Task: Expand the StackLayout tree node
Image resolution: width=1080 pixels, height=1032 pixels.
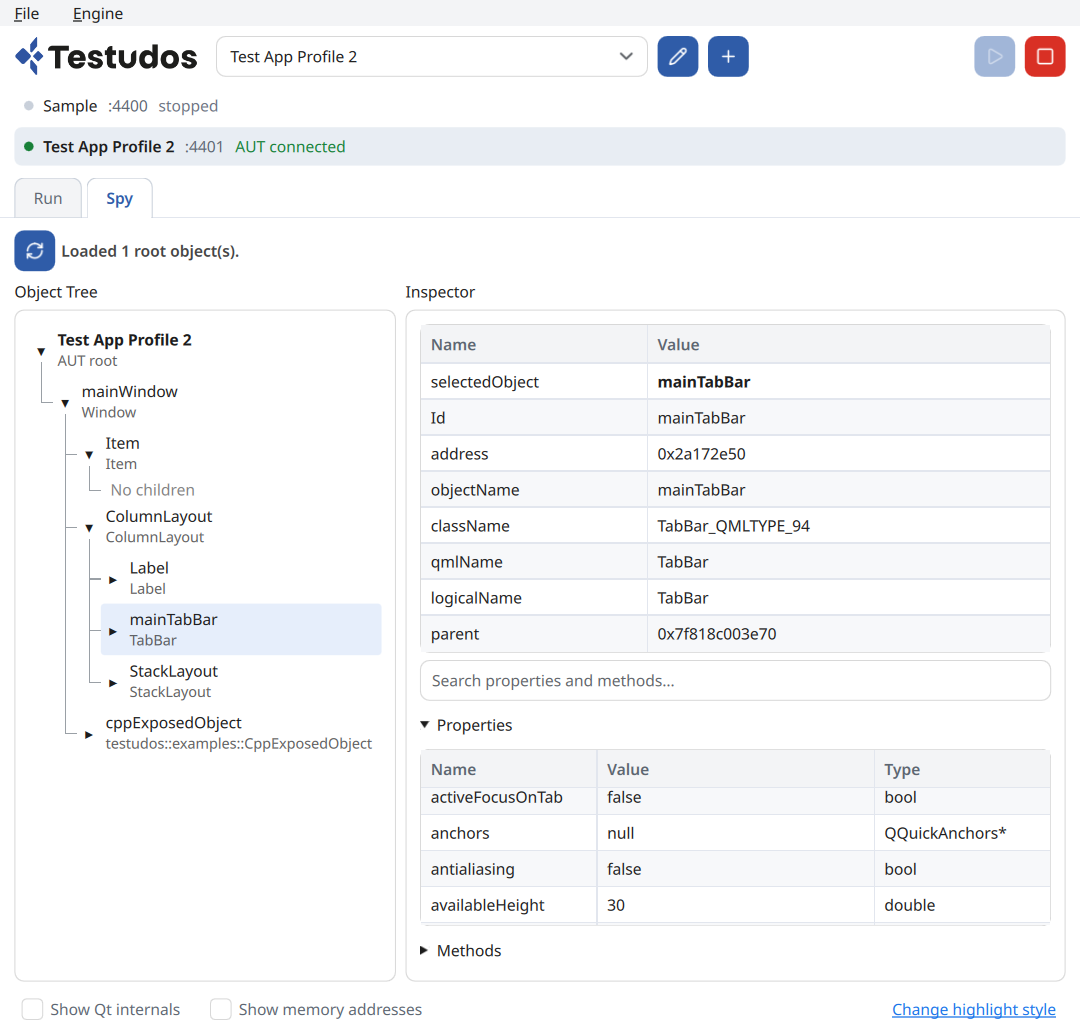Action: [x=113, y=683]
